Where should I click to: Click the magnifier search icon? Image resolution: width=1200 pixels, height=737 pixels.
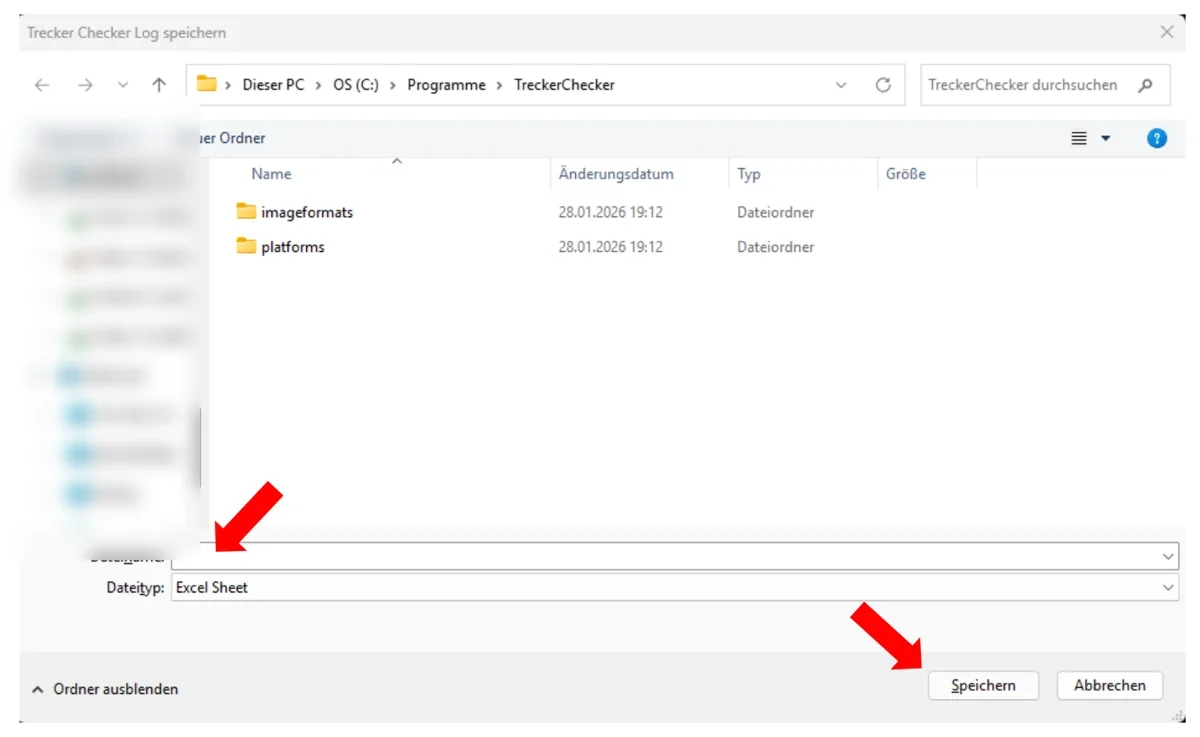1146,85
